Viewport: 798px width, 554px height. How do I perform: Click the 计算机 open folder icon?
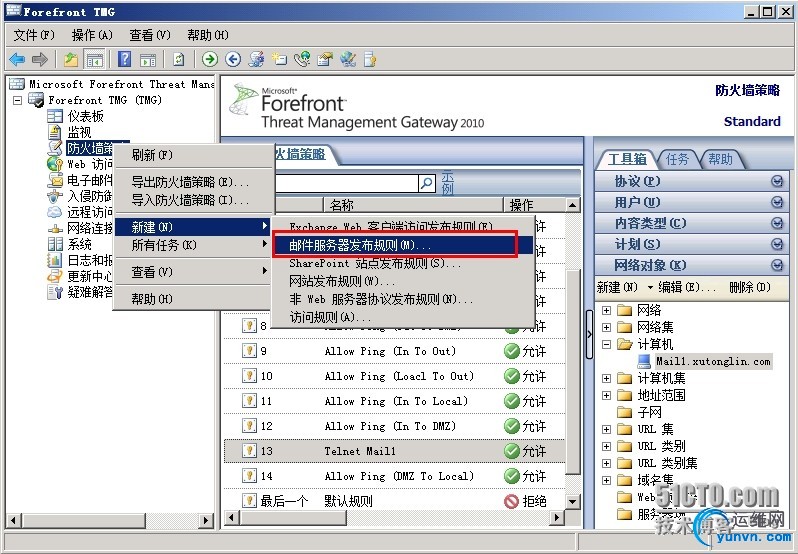click(624, 344)
